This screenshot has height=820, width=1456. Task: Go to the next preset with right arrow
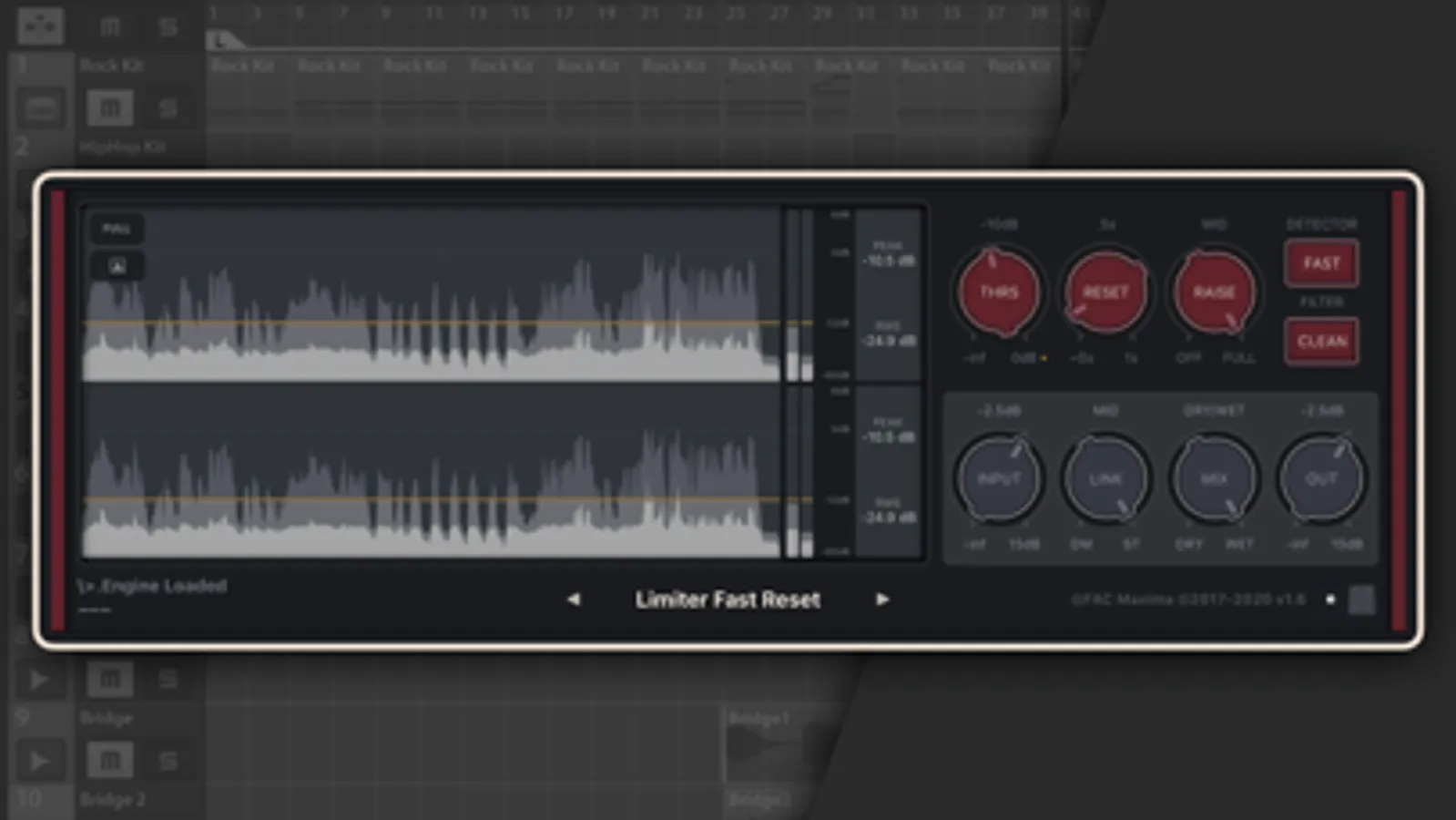[x=881, y=600]
